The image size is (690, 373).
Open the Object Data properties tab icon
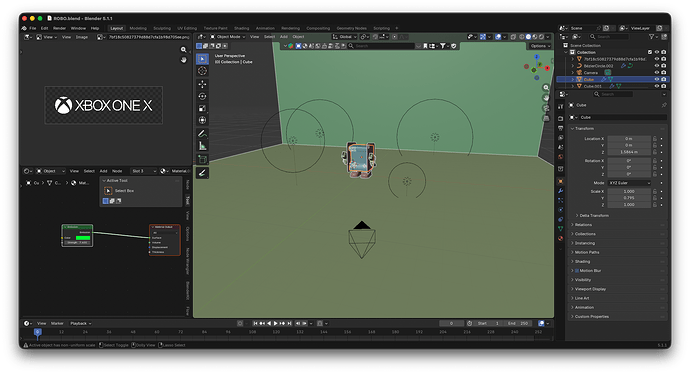tap(561, 228)
